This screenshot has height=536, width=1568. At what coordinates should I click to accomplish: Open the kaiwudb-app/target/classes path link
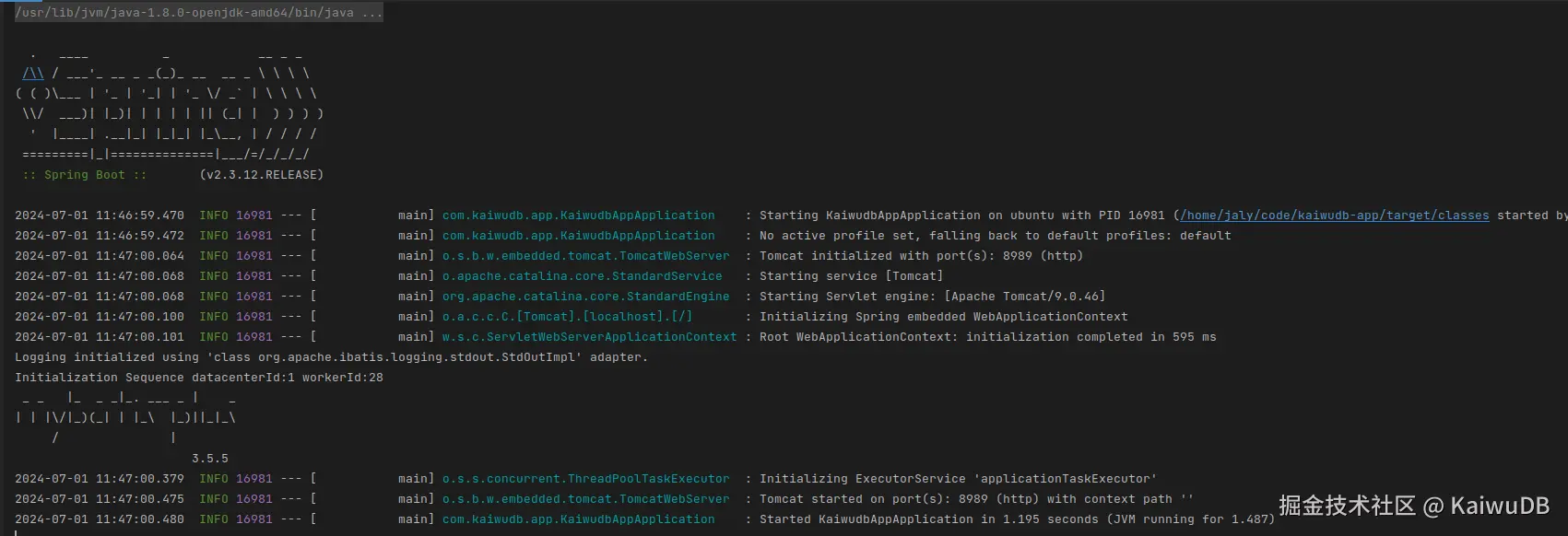pos(1334,216)
